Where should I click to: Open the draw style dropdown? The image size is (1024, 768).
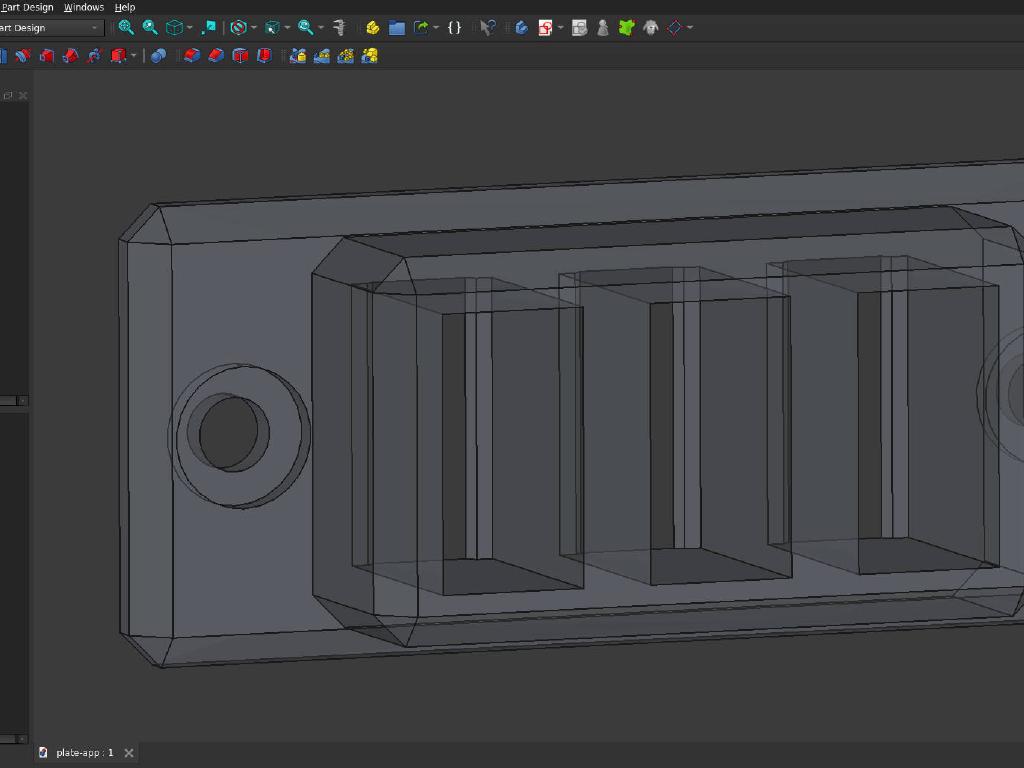253,27
